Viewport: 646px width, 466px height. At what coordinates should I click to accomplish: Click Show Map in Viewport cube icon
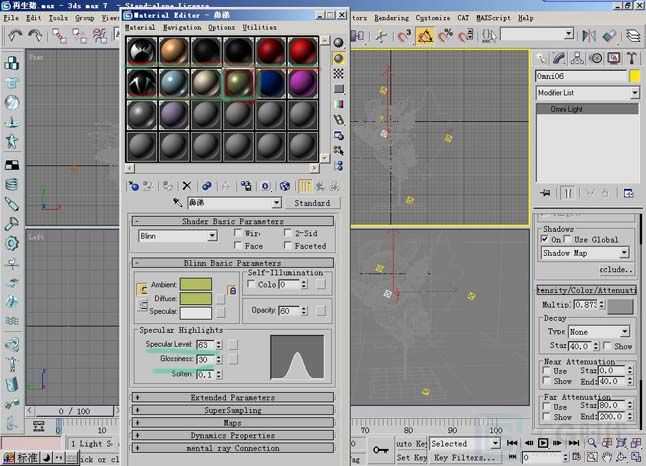coord(285,186)
